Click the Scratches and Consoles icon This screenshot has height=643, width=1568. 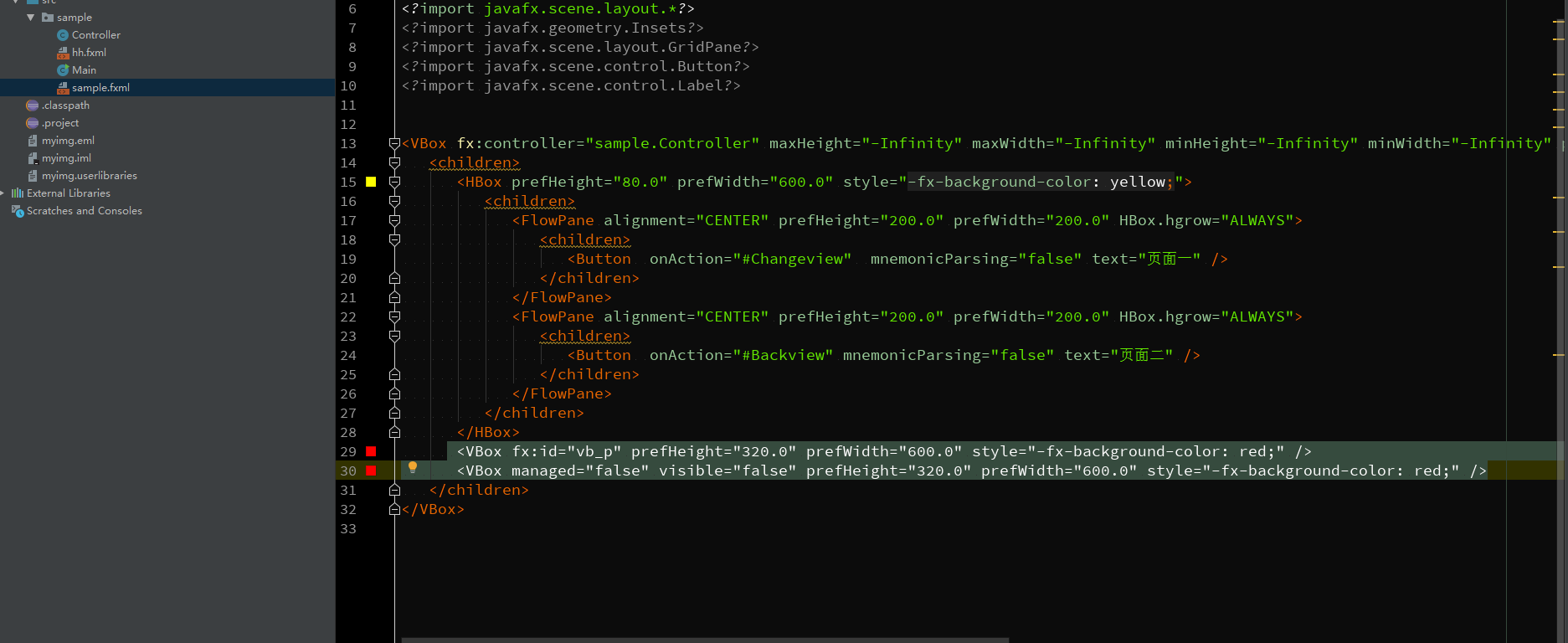(x=18, y=211)
